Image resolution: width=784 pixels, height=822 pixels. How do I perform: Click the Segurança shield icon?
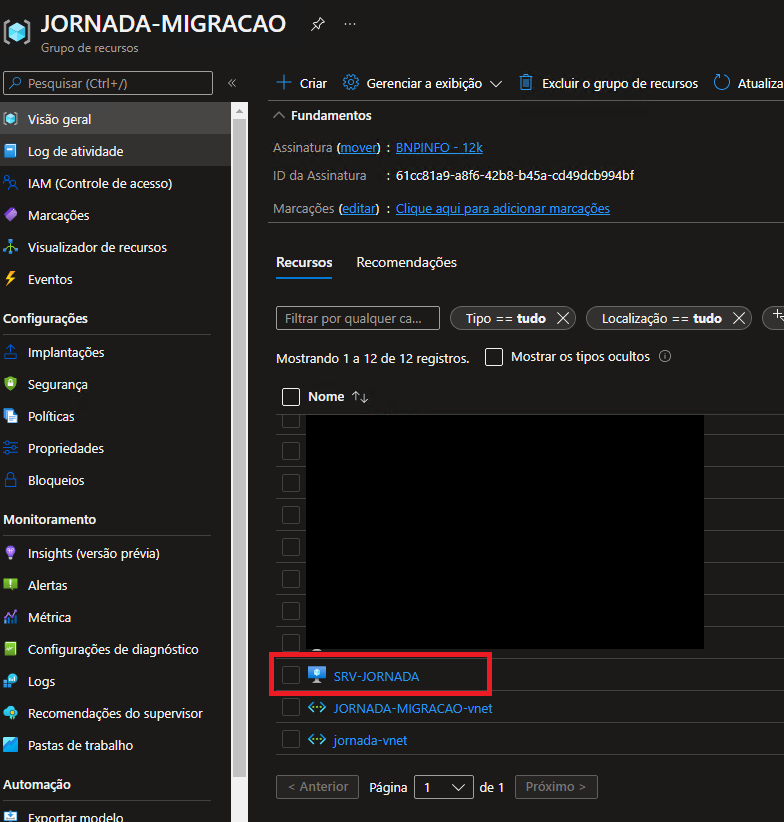(x=10, y=384)
